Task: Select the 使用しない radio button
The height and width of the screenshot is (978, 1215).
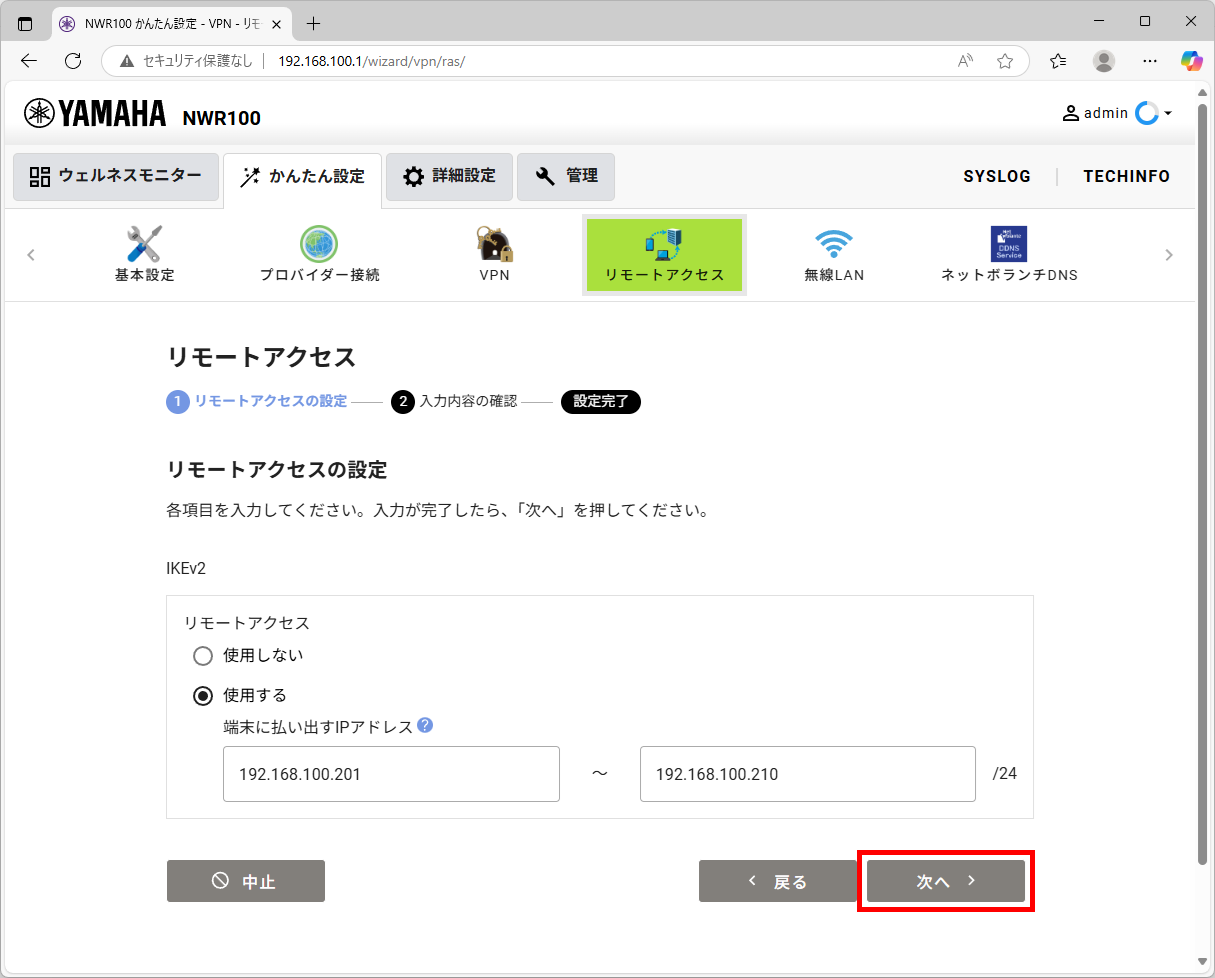Action: click(x=203, y=656)
